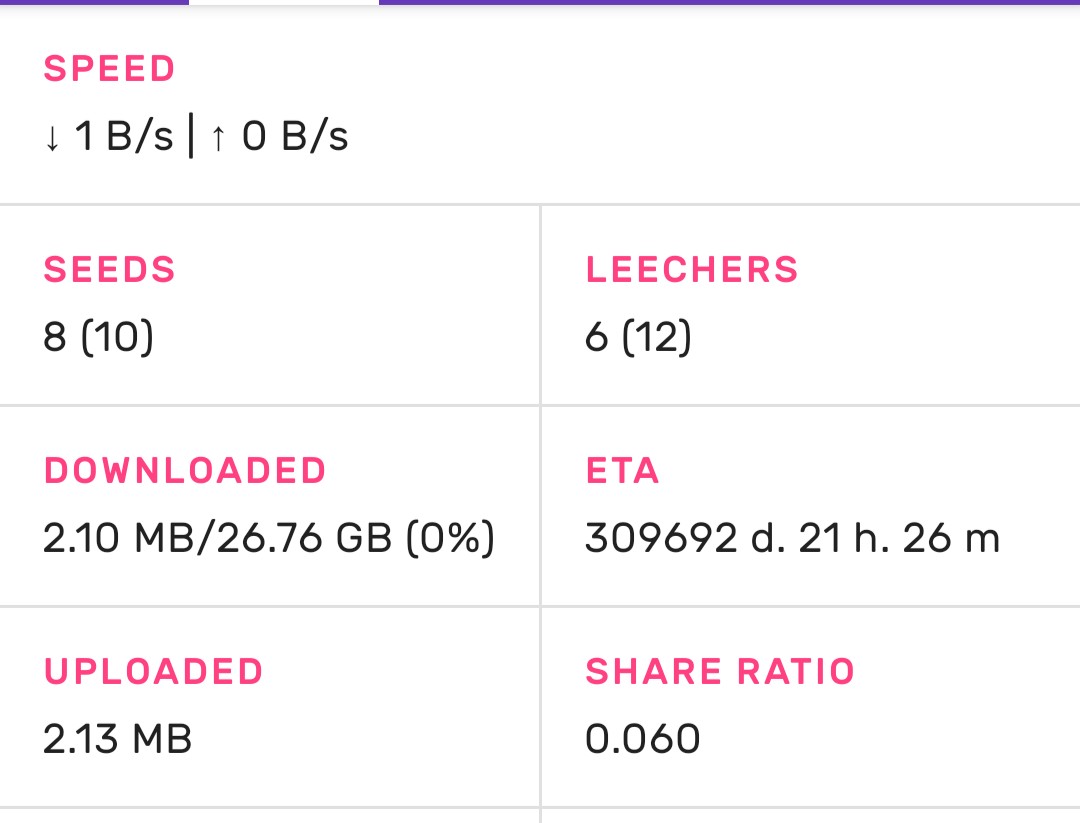Click the 0 B/s upload speed value

[x=295, y=137]
